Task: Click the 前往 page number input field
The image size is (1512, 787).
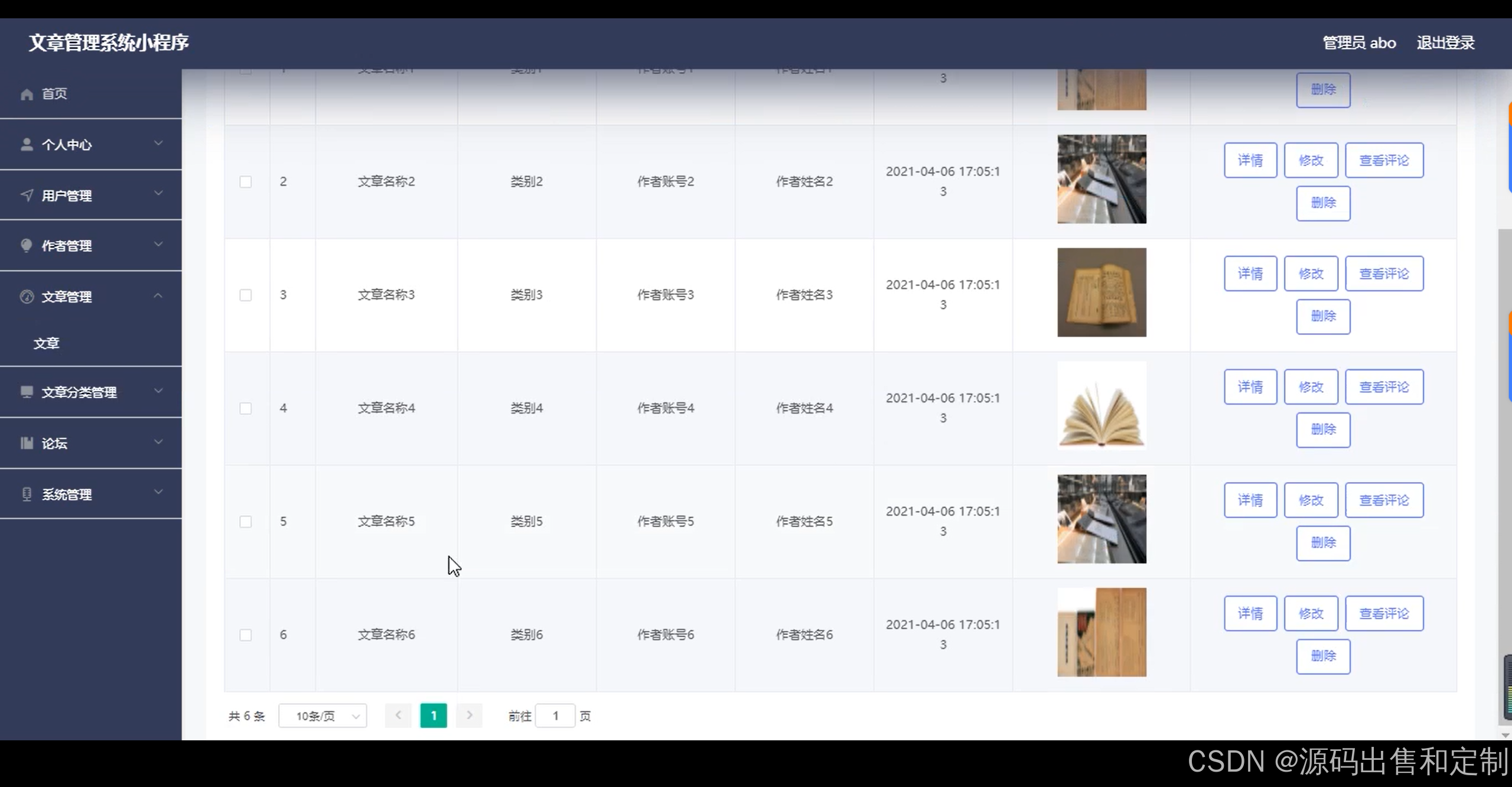Action: (555, 716)
